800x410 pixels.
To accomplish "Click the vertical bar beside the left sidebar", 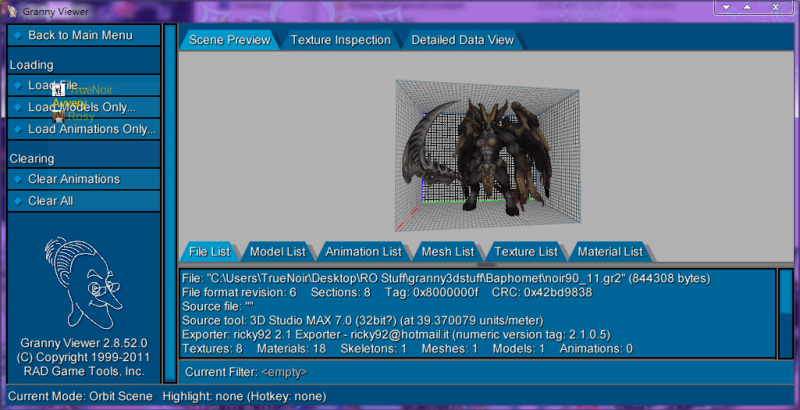I will [170, 203].
